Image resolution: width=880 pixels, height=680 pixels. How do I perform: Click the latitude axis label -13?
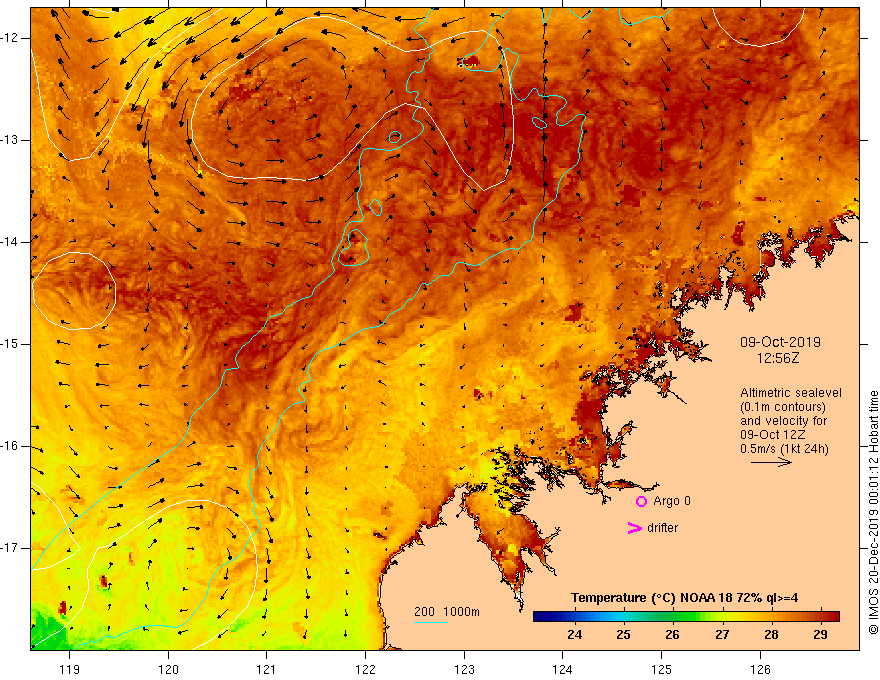pyautogui.click(x=10, y=140)
